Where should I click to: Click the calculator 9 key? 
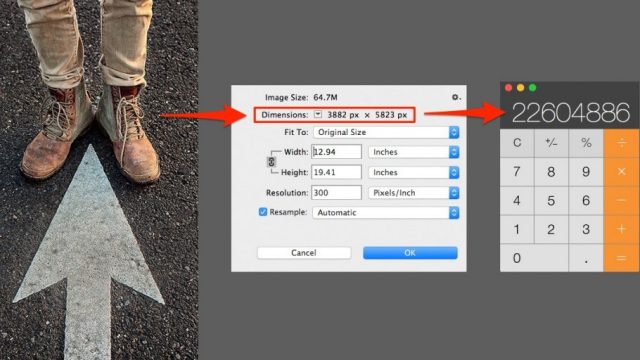point(586,172)
